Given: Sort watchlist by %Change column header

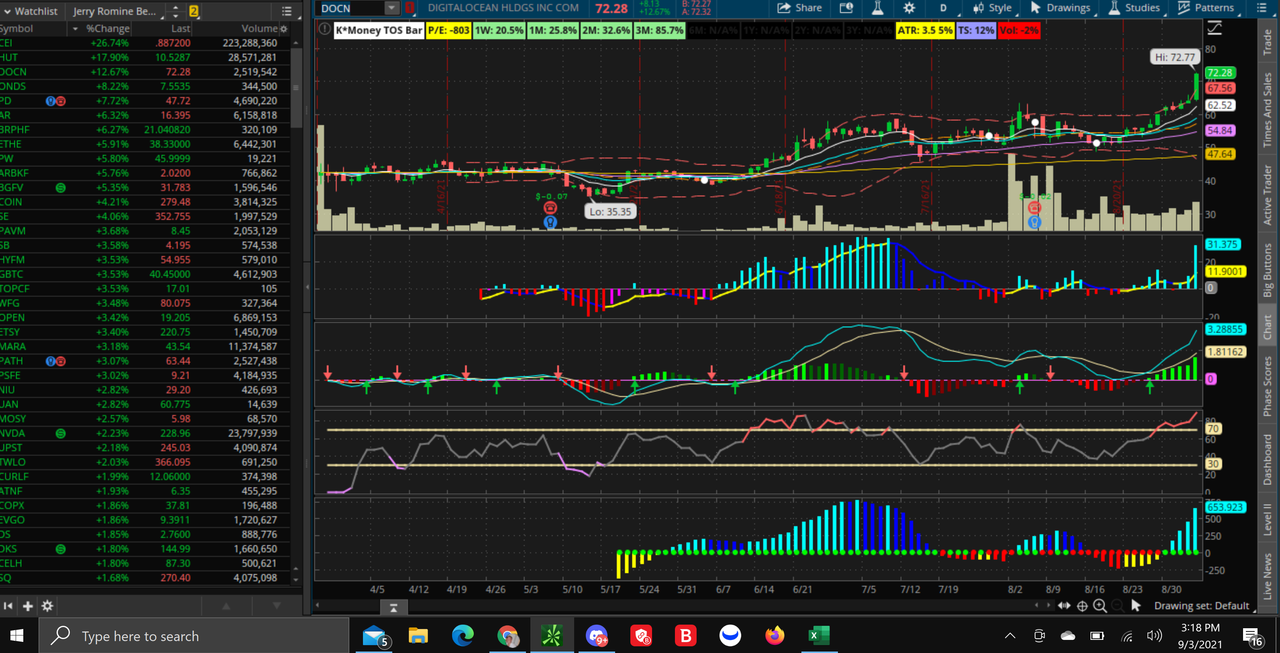Looking at the screenshot, I should [x=108, y=28].
